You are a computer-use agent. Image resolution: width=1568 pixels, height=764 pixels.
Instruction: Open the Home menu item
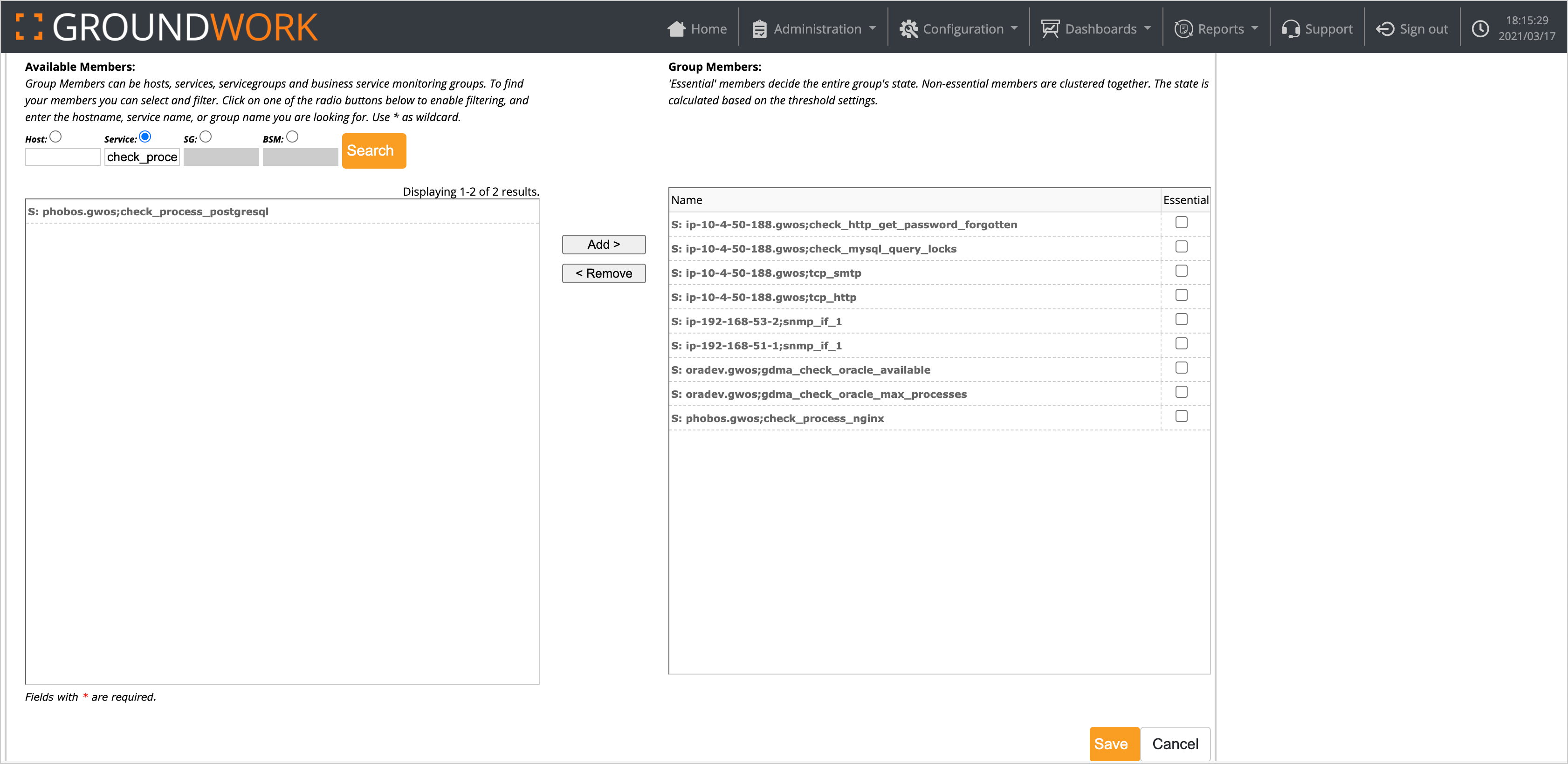(697, 28)
